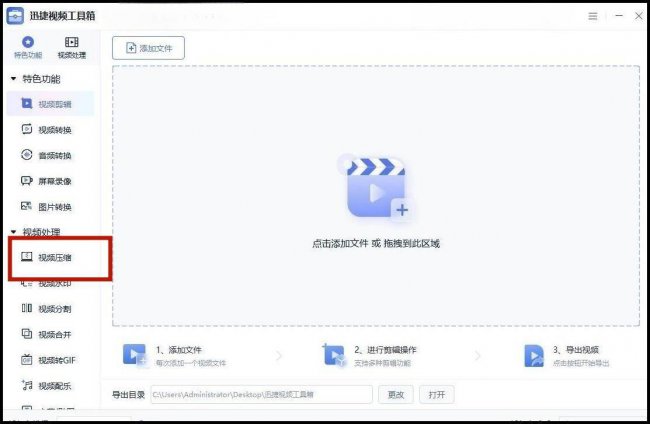Click the 音频转换 sidebar icon
Screen dimensions: 650x424
tap(27, 155)
